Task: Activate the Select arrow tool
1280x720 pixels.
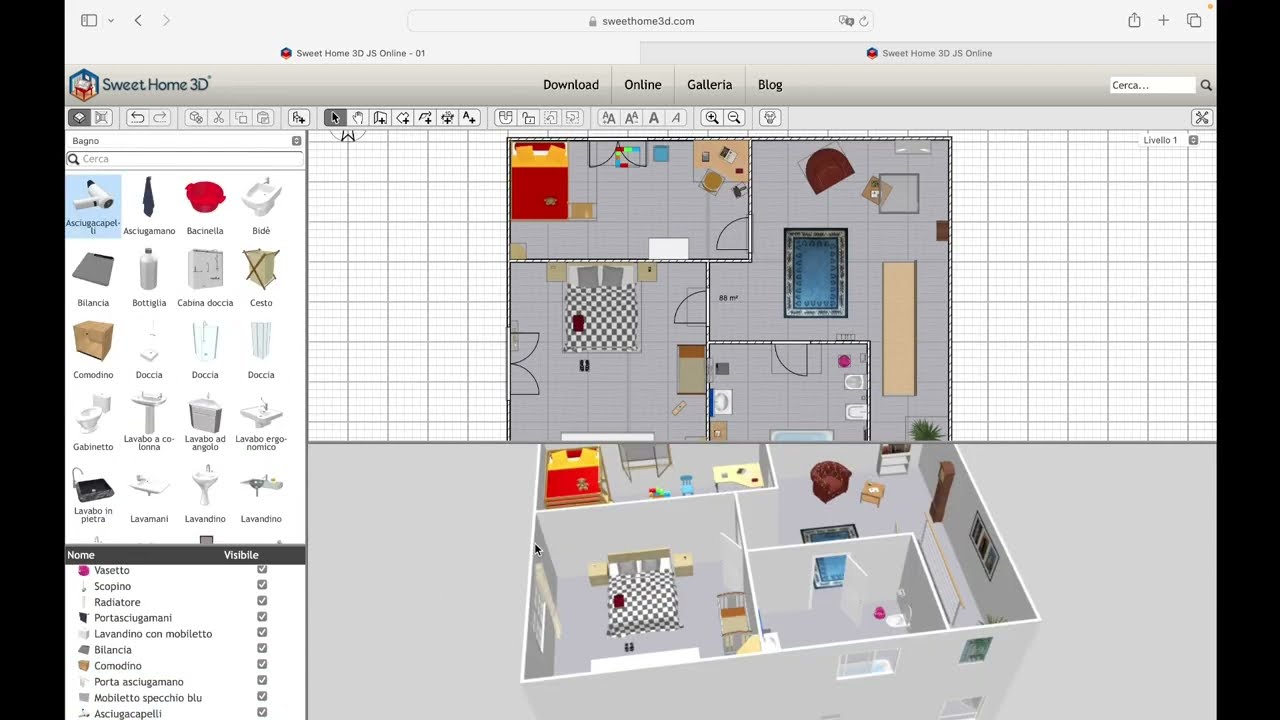Action: 335,118
